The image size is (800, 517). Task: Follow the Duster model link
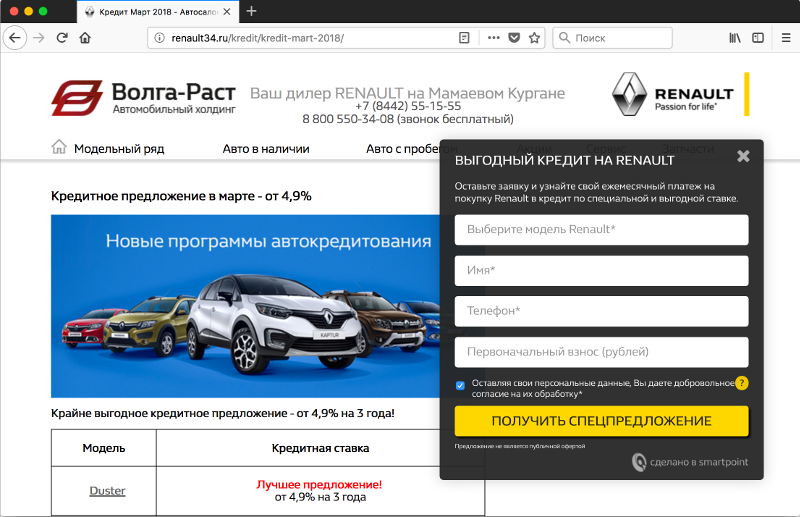click(x=107, y=491)
